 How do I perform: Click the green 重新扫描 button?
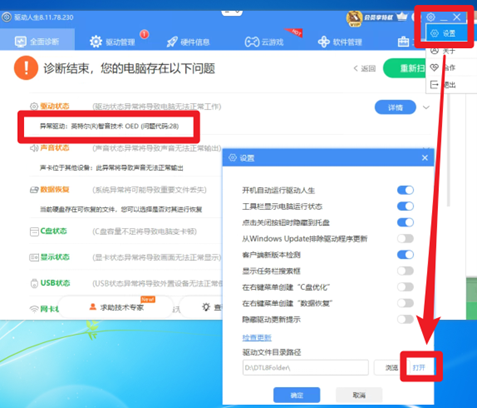404,68
